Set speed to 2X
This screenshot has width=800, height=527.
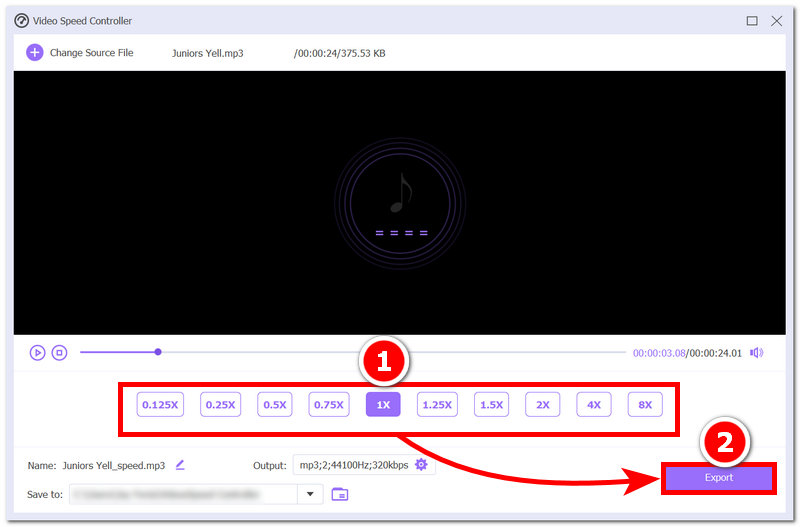542,405
